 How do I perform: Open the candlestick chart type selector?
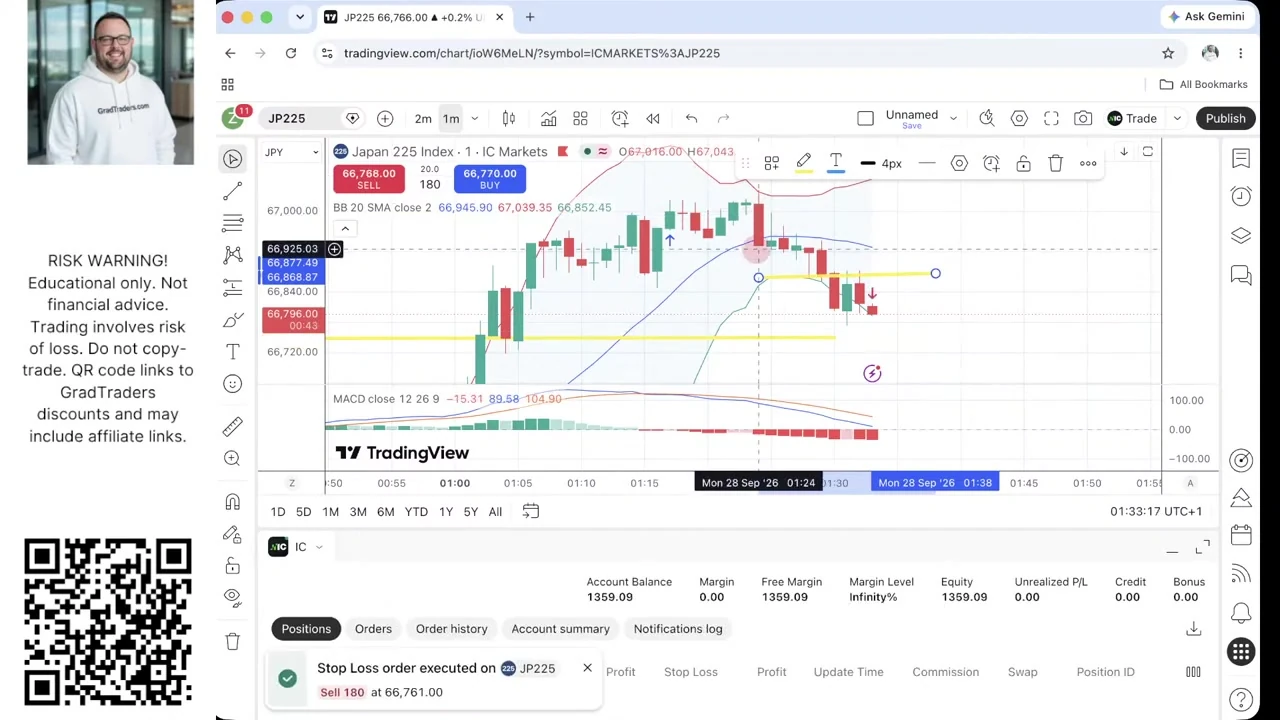click(509, 118)
